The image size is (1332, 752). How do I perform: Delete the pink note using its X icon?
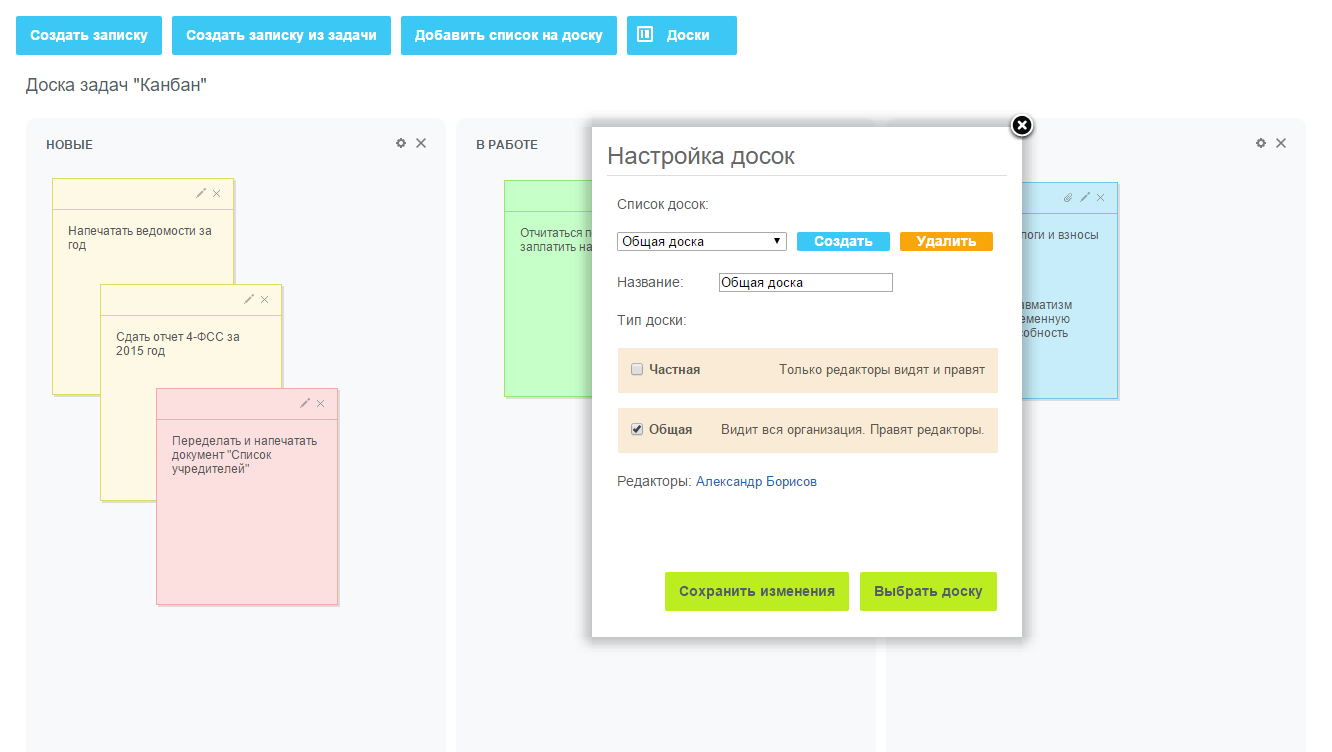[x=321, y=403]
